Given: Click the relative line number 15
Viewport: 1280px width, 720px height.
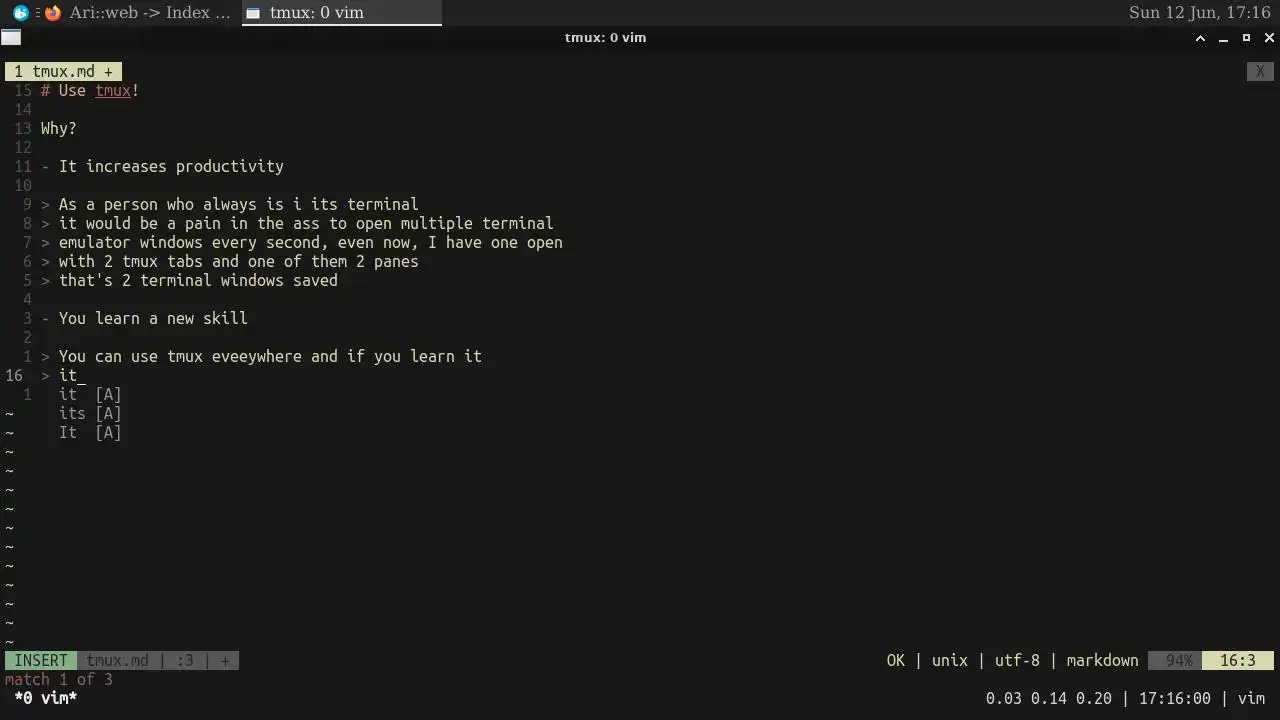Looking at the screenshot, I should (x=23, y=91).
